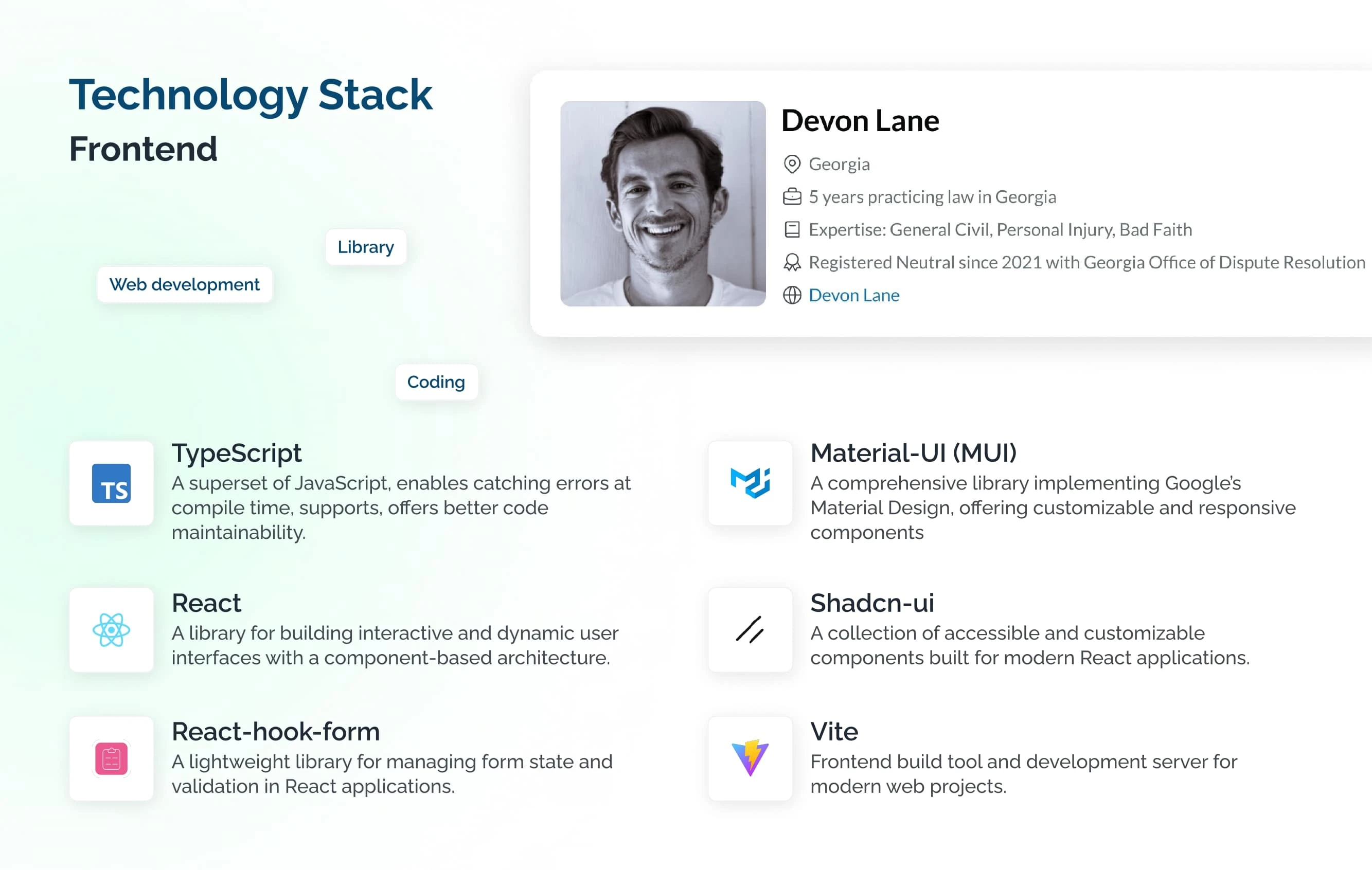
Task: Click the Technology Stack title
Action: 251,96
